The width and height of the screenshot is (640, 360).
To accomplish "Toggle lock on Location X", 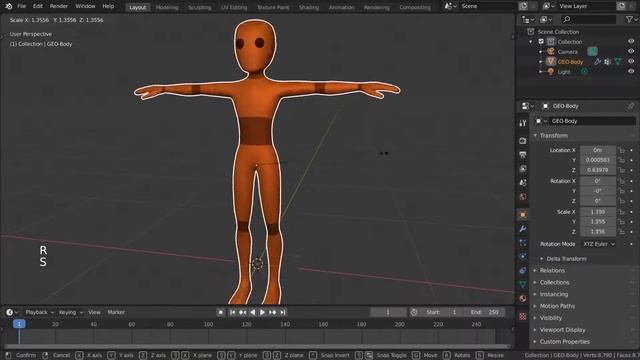I will click(622, 150).
